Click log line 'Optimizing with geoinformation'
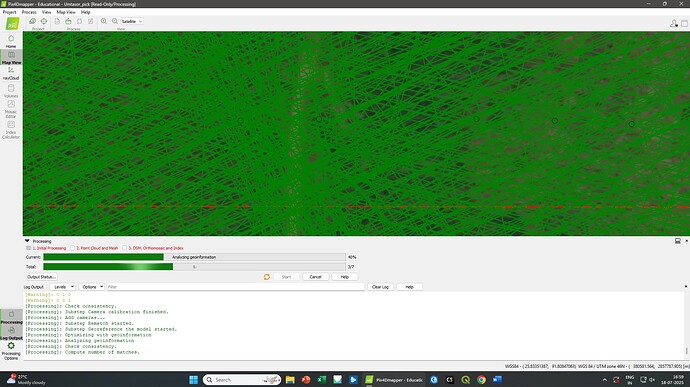Viewport: 690px width, 387px height. point(88,335)
